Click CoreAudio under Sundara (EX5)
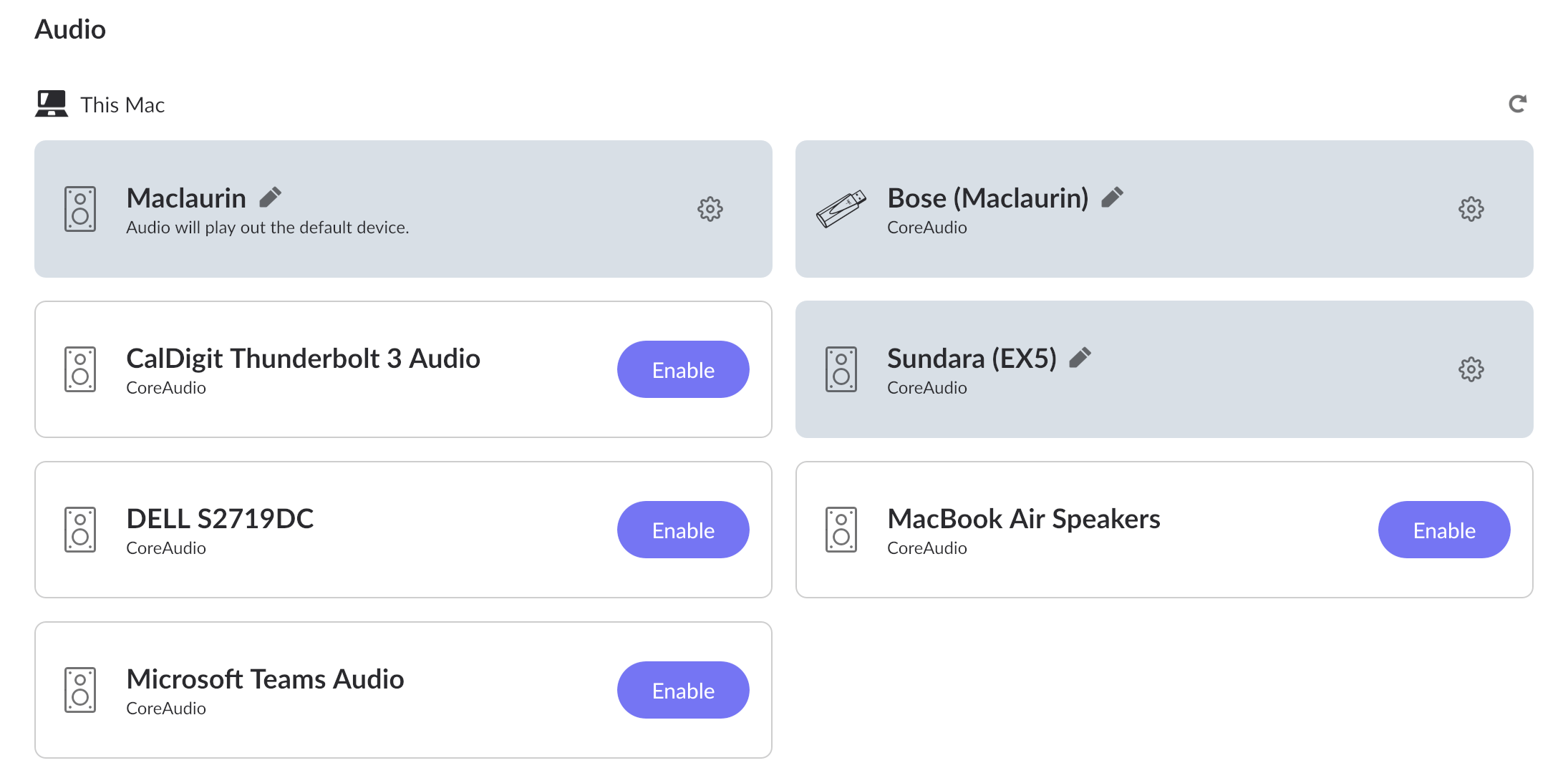The height and width of the screenshot is (783, 1568). coord(927,388)
